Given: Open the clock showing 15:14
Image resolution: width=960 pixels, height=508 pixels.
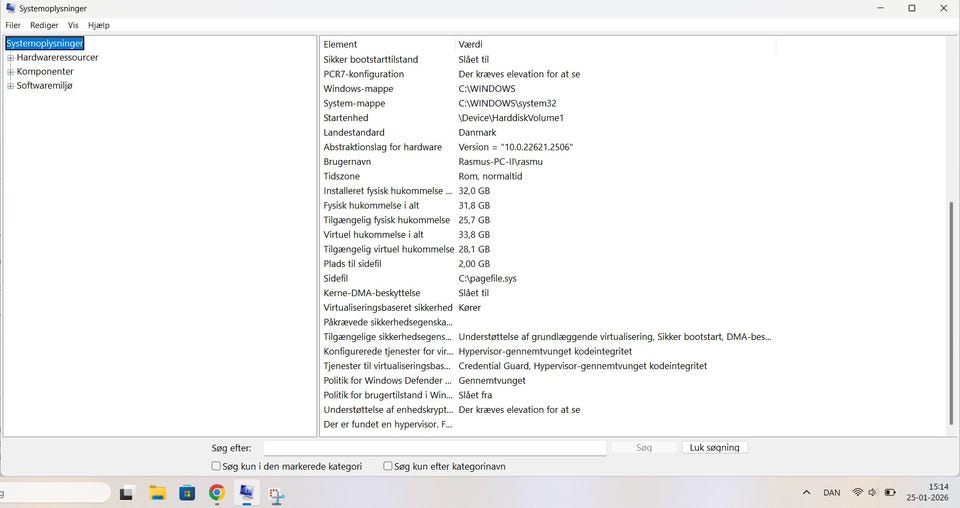Looking at the screenshot, I should [928, 492].
